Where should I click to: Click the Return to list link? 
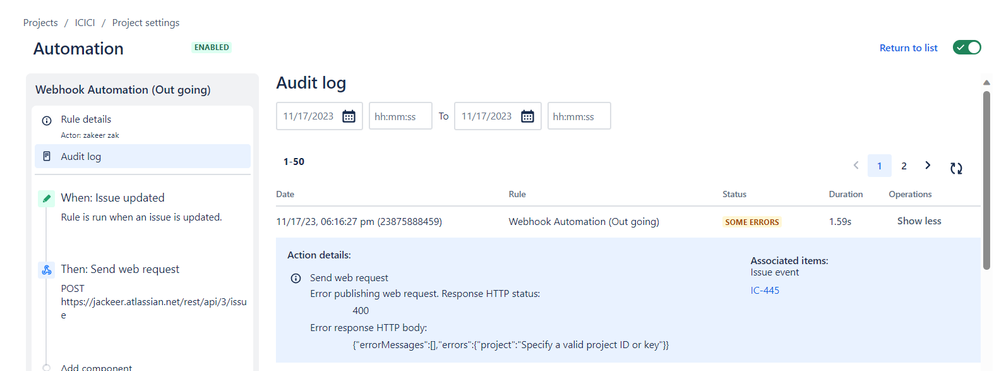click(909, 48)
